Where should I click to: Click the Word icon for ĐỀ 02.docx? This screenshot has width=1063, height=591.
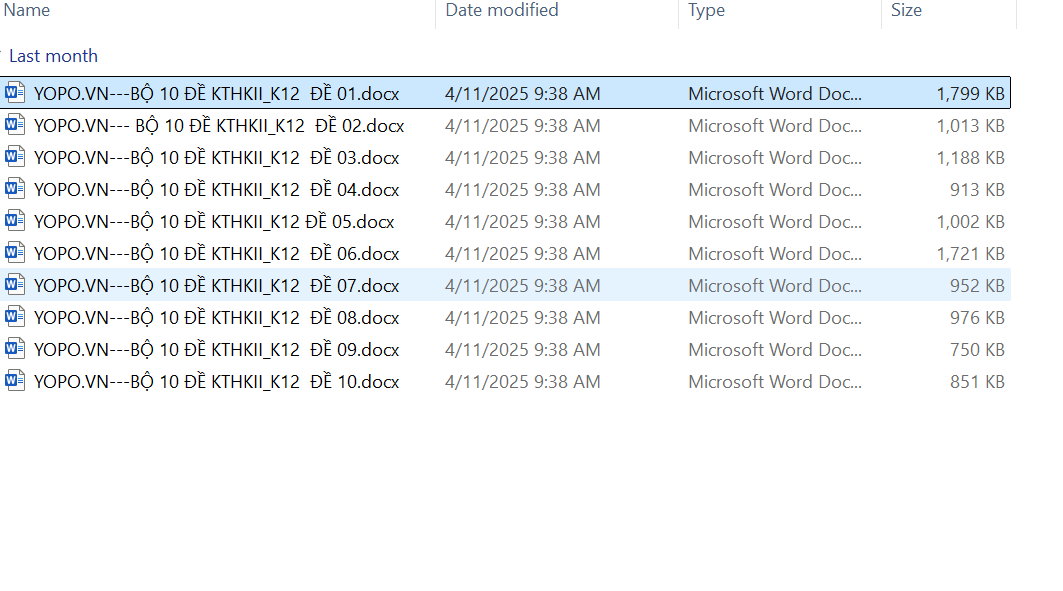15,125
